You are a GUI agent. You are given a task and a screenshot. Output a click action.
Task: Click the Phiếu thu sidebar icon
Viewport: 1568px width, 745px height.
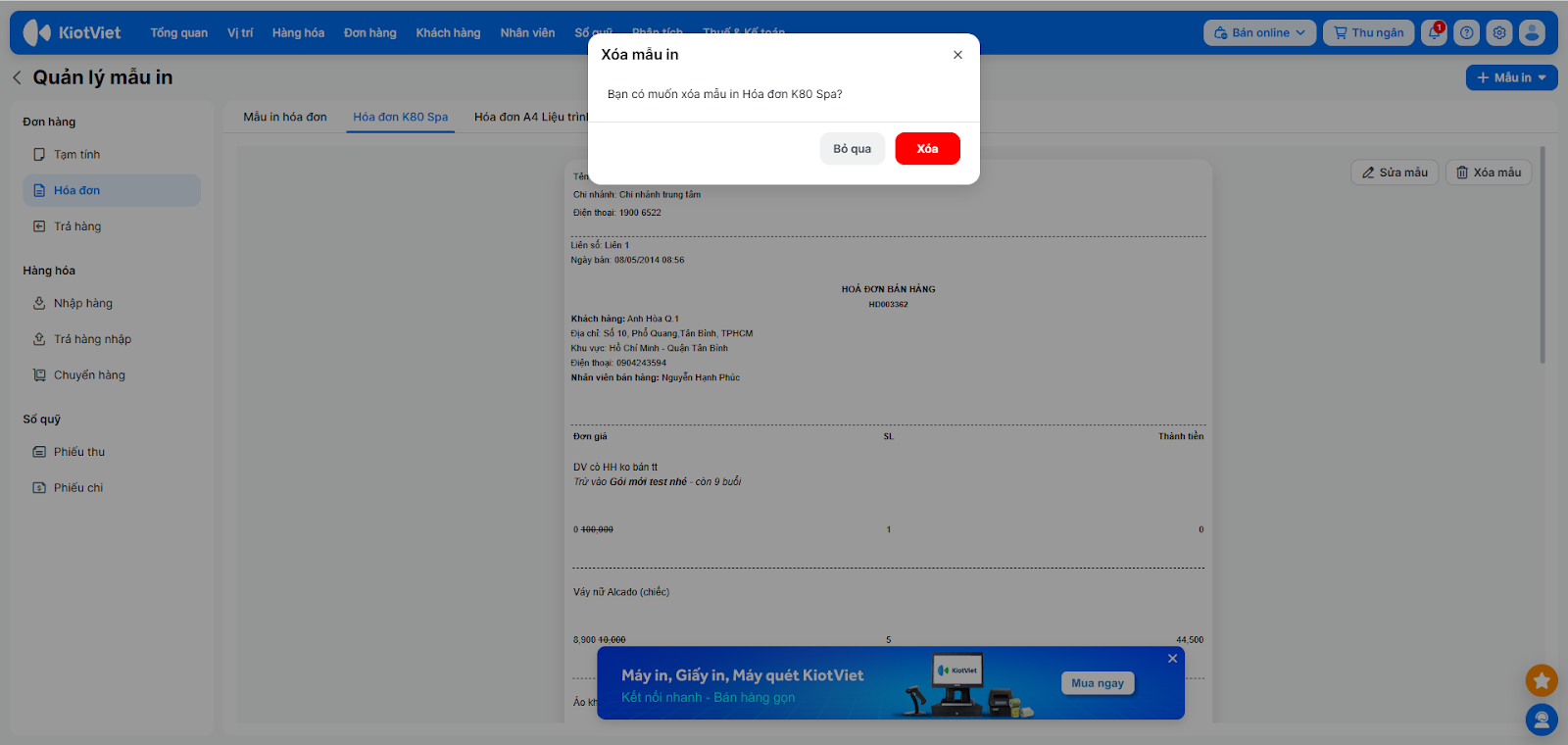pyautogui.click(x=39, y=452)
